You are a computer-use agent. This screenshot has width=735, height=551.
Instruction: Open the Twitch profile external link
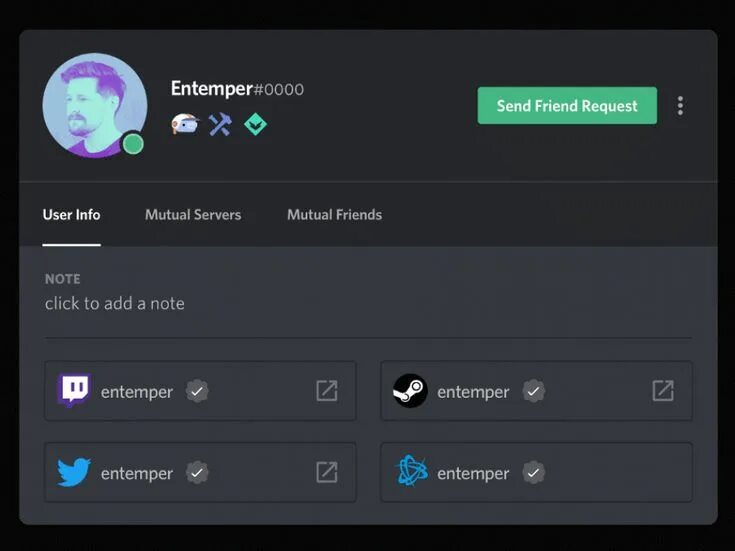click(327, 391)
